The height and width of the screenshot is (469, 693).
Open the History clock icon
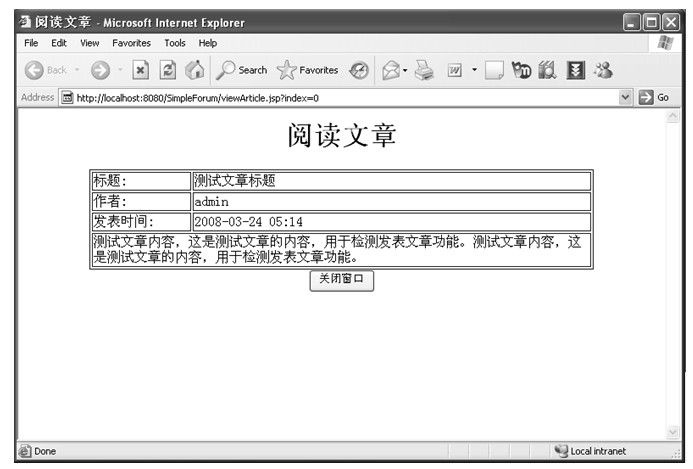pyautogui.click(x=358, y=70)
